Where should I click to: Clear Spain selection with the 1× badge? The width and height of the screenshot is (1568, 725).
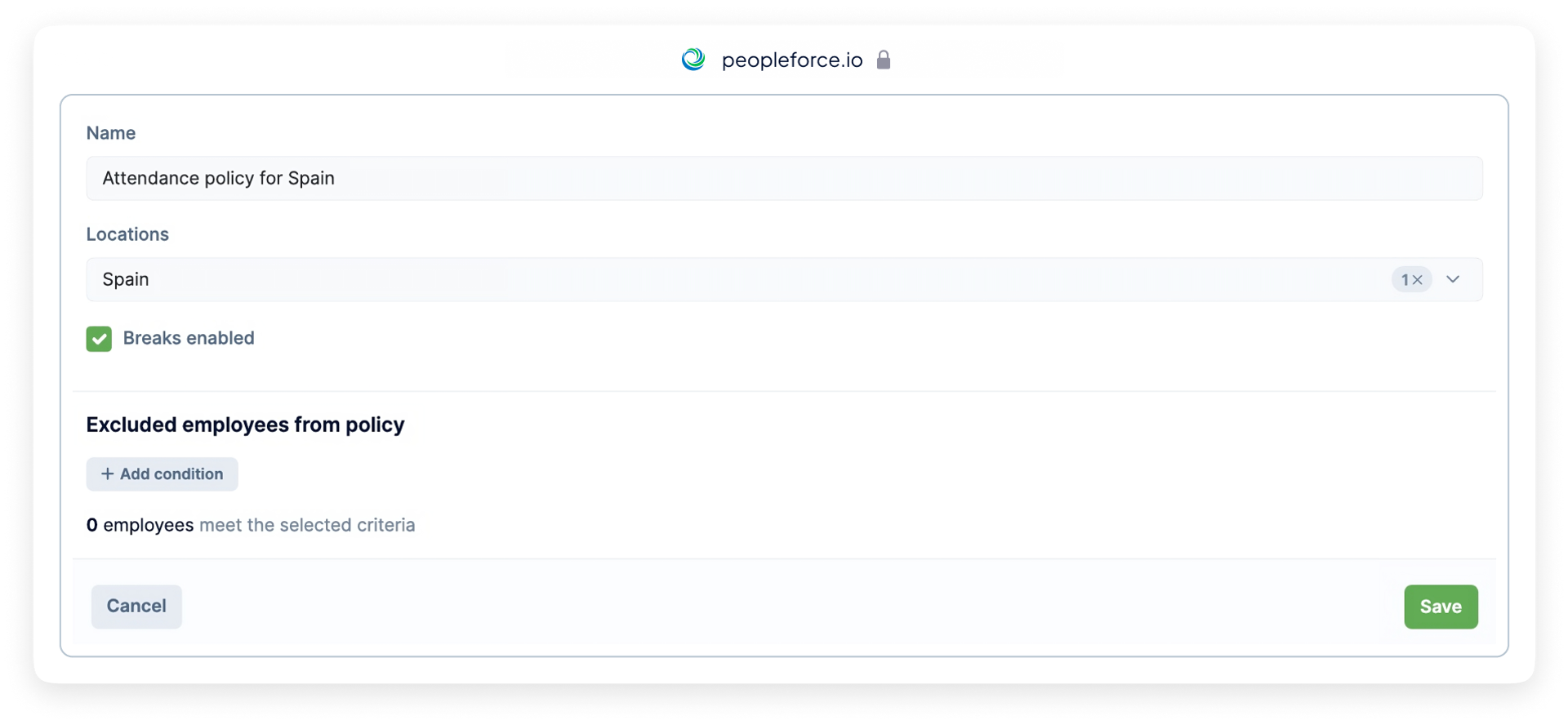click(1412, 279)
